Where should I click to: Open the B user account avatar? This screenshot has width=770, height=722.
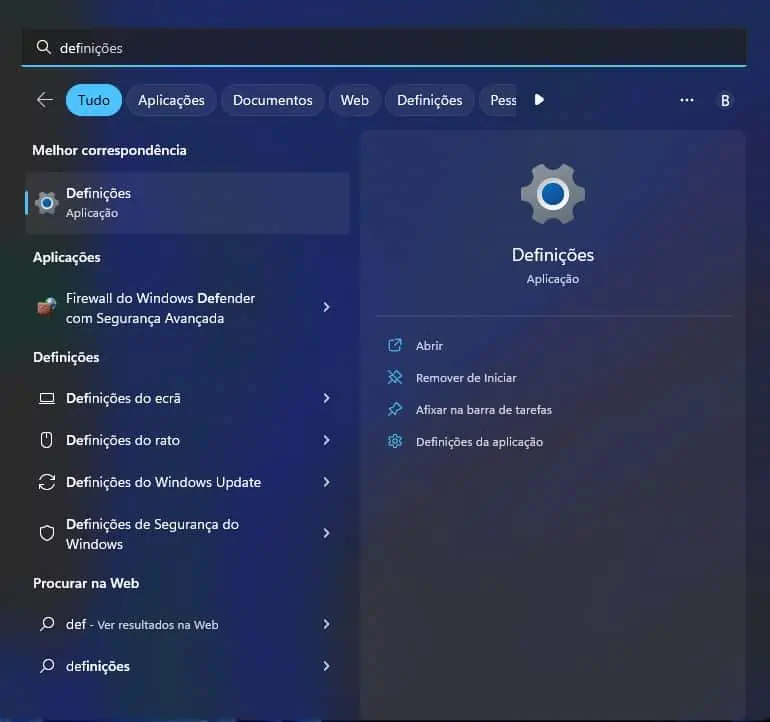coord(725,101)
